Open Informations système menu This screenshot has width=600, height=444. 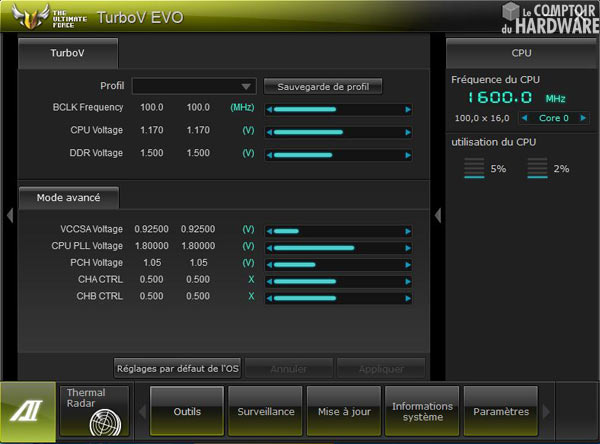click(422, 411)
